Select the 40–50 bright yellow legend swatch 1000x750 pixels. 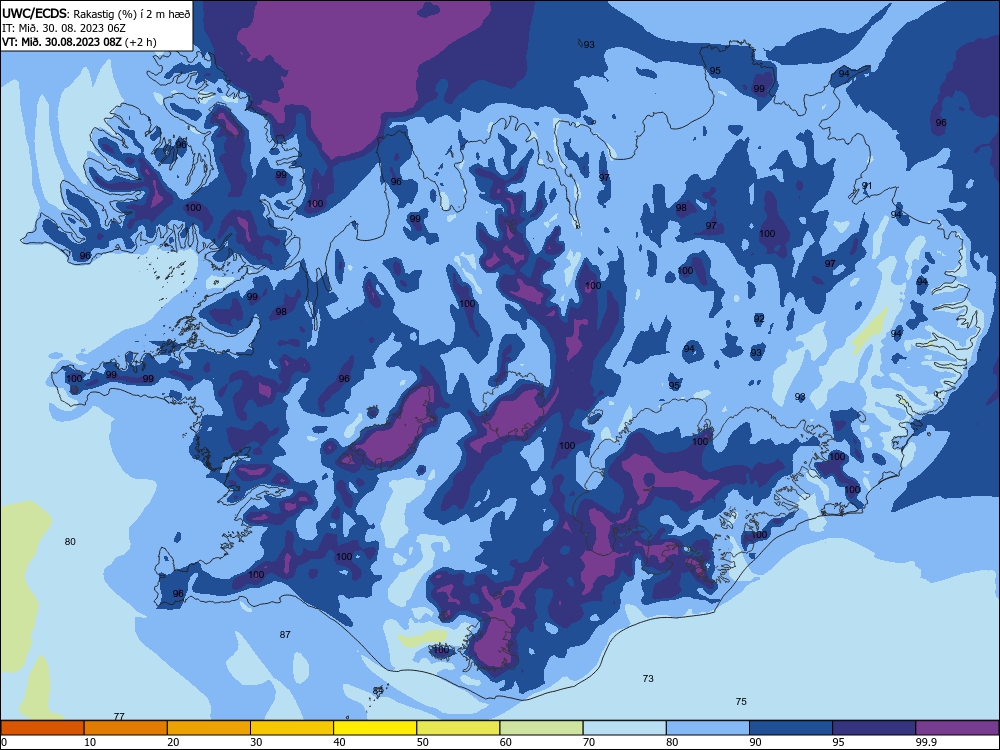pyautogui.click(x=375, y=728)
